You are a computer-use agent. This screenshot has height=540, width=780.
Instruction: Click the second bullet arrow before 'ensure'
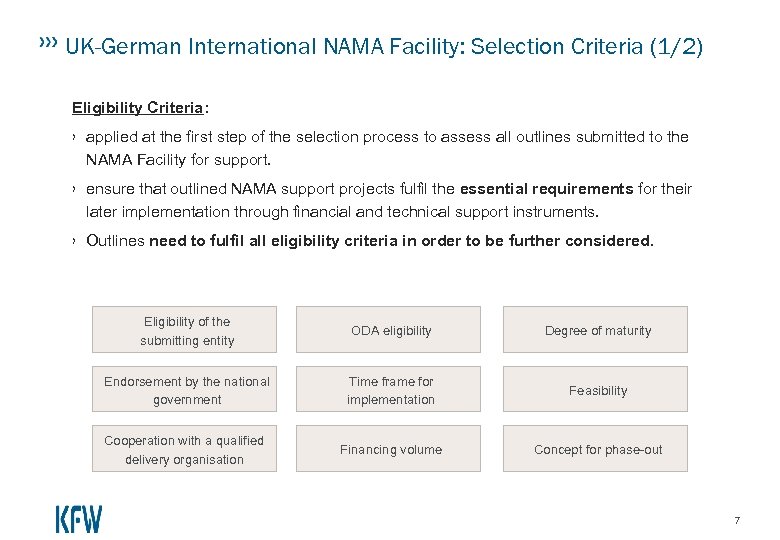[75, 189]
